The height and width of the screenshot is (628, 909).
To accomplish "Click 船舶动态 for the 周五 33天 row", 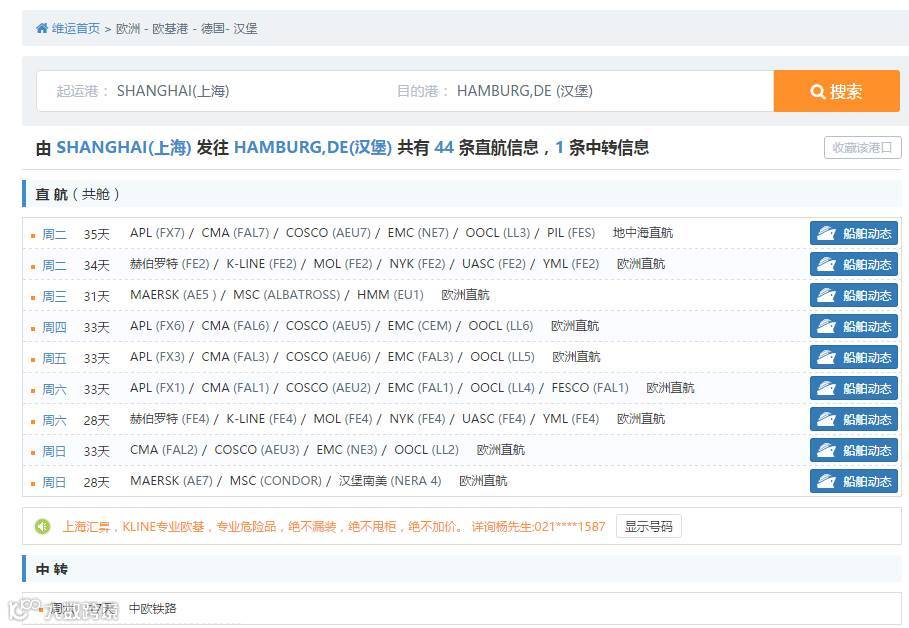I will (853, 357).
